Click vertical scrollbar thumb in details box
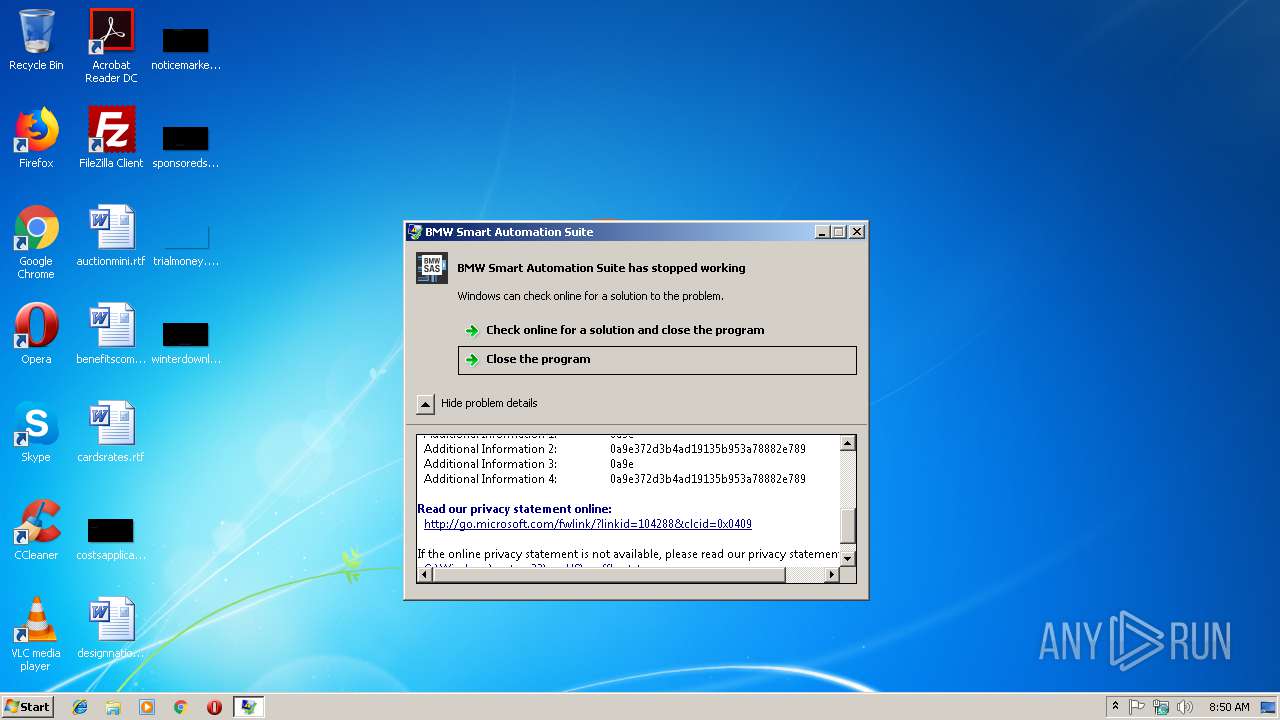 847,525
